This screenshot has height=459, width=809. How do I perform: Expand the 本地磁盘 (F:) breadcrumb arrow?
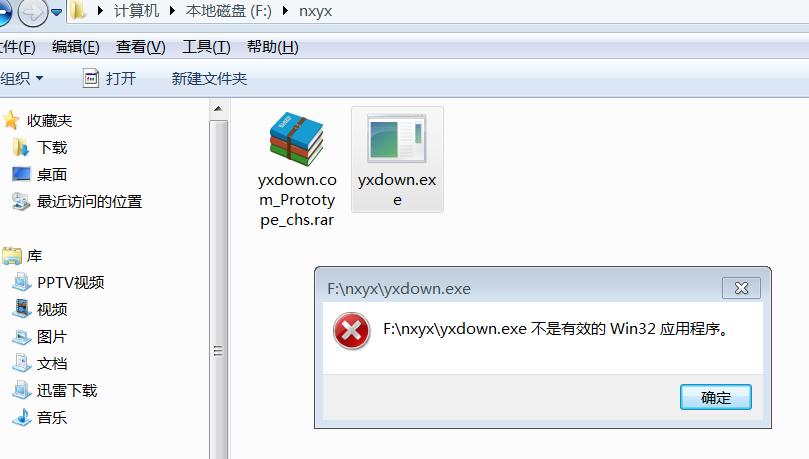pos(285,11)
